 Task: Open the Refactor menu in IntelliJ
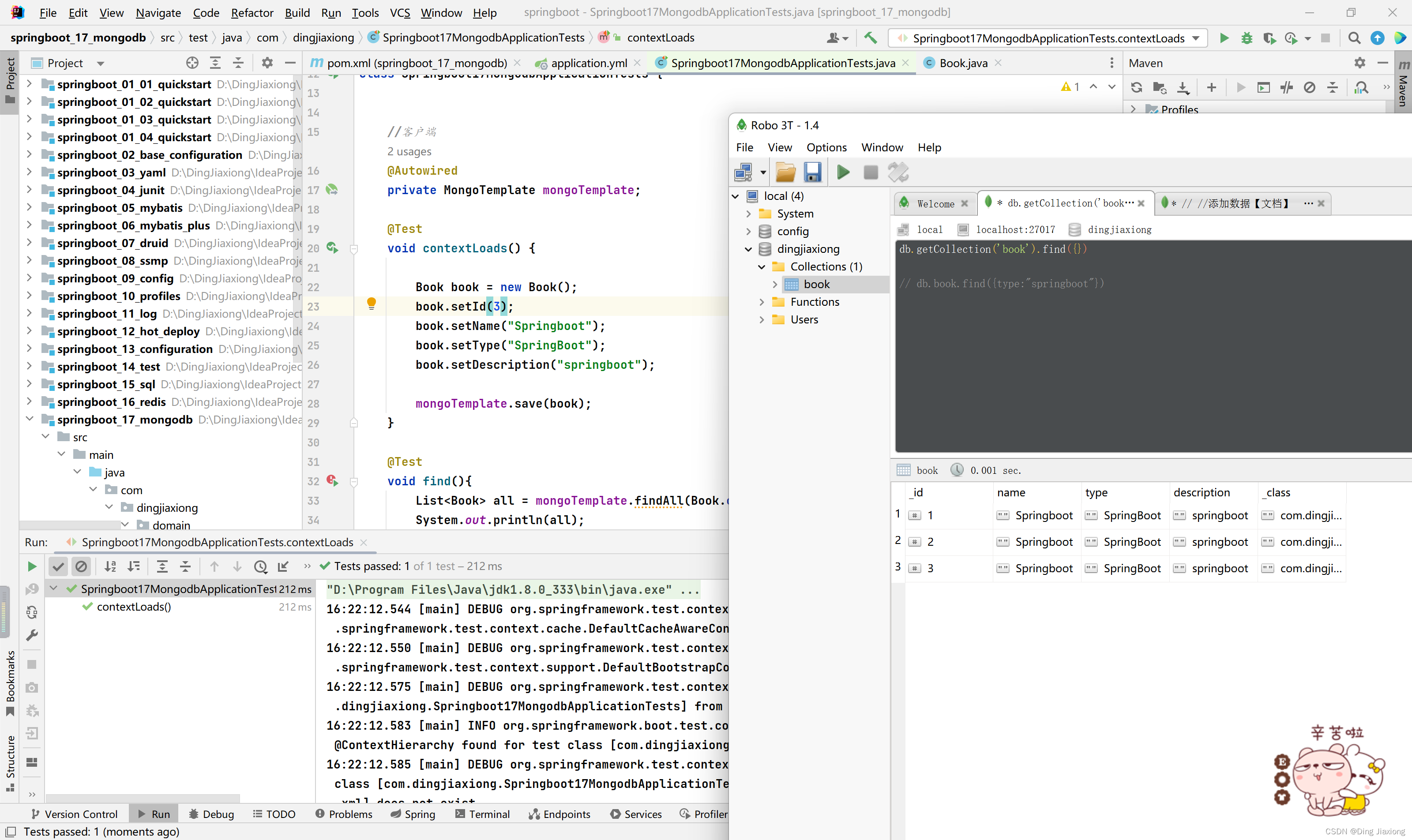click(252, 12)
